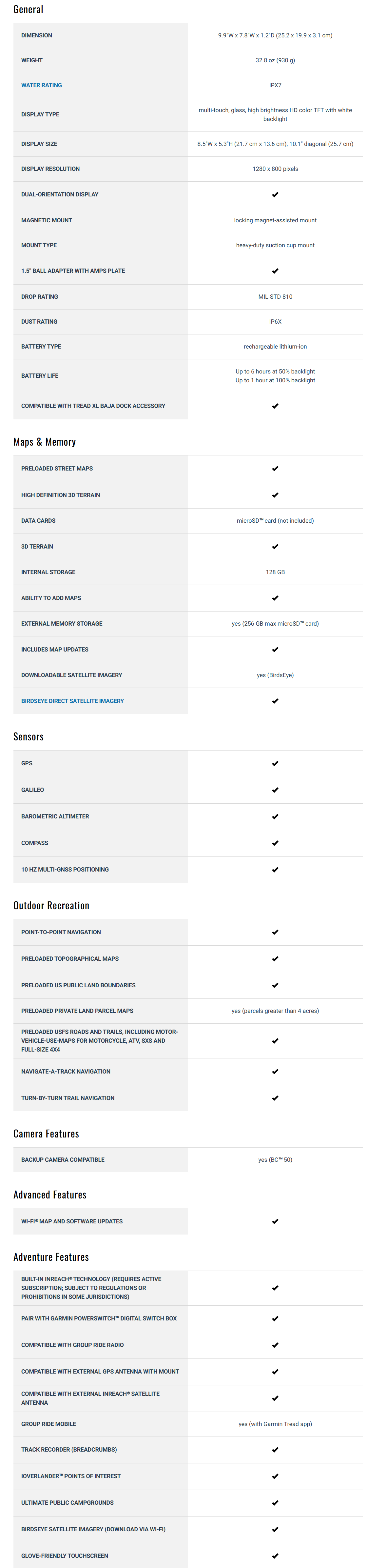Click the Preloaded Street Maps checkmark
This screenshot has height=1568, width=367.
(x=275, y=469)
